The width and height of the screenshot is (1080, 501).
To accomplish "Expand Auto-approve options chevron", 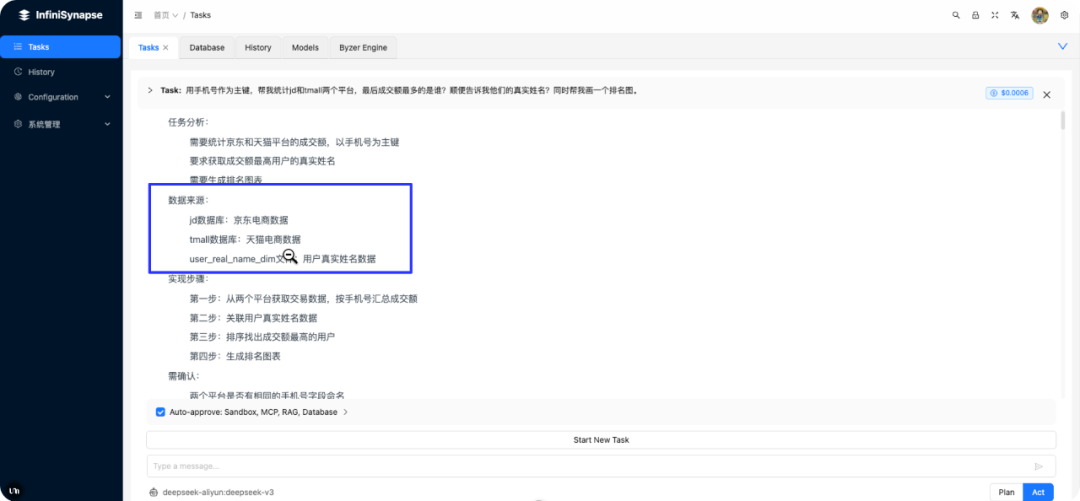I will point(345,412).
